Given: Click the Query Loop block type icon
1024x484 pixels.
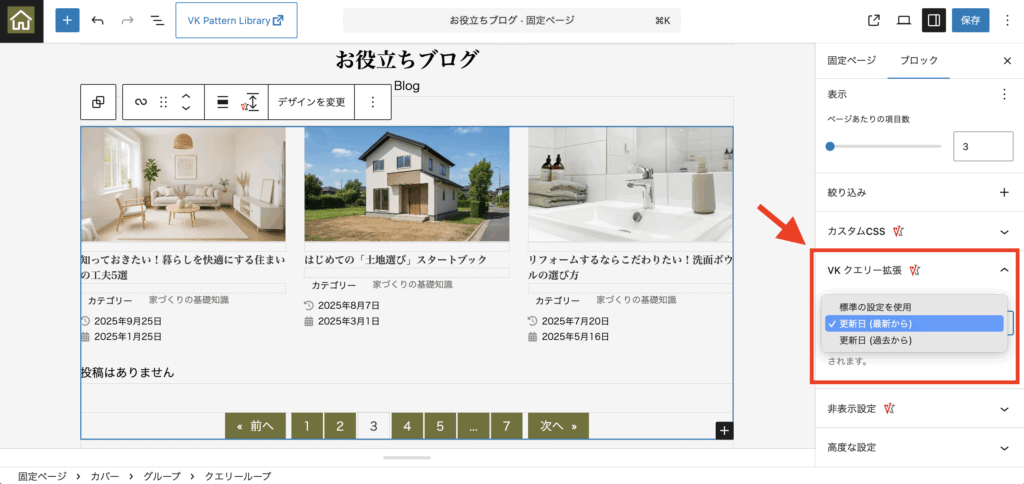Looking at the screenshot, I should (141, 102).
